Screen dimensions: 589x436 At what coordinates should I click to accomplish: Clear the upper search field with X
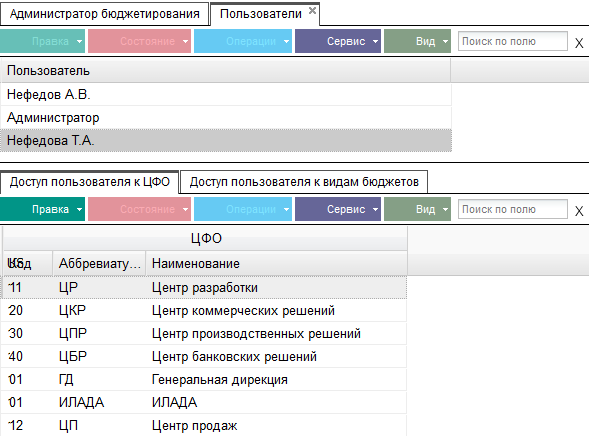(x=579, y=43)
